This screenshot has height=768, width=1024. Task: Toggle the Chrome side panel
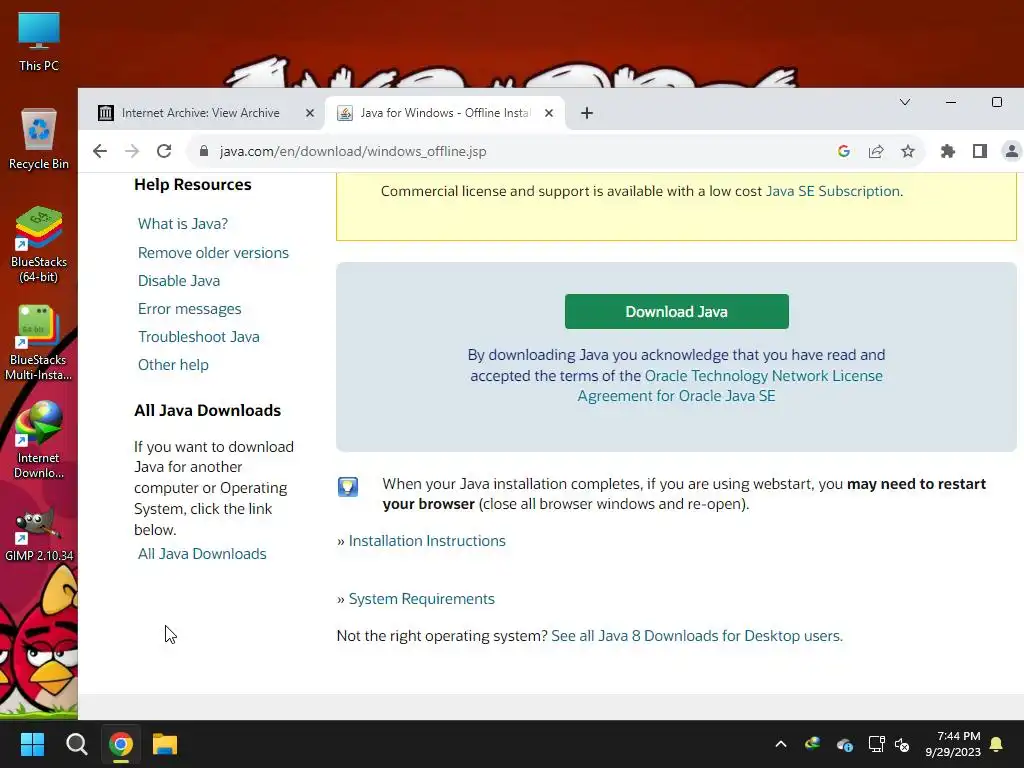980,152
